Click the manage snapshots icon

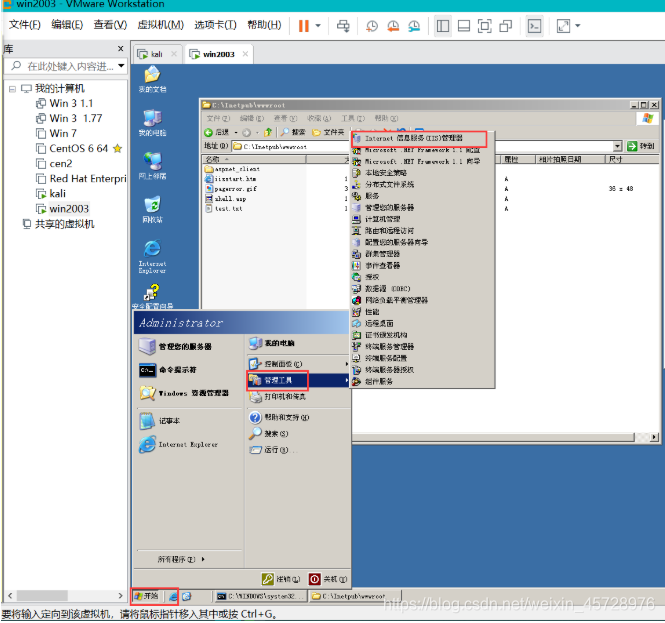[x=414, y=26]
